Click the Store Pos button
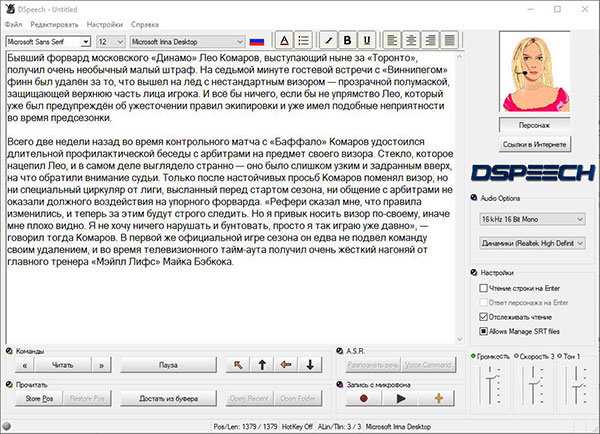The height and width of the screenshot is (434, 600). coord(39,399)
